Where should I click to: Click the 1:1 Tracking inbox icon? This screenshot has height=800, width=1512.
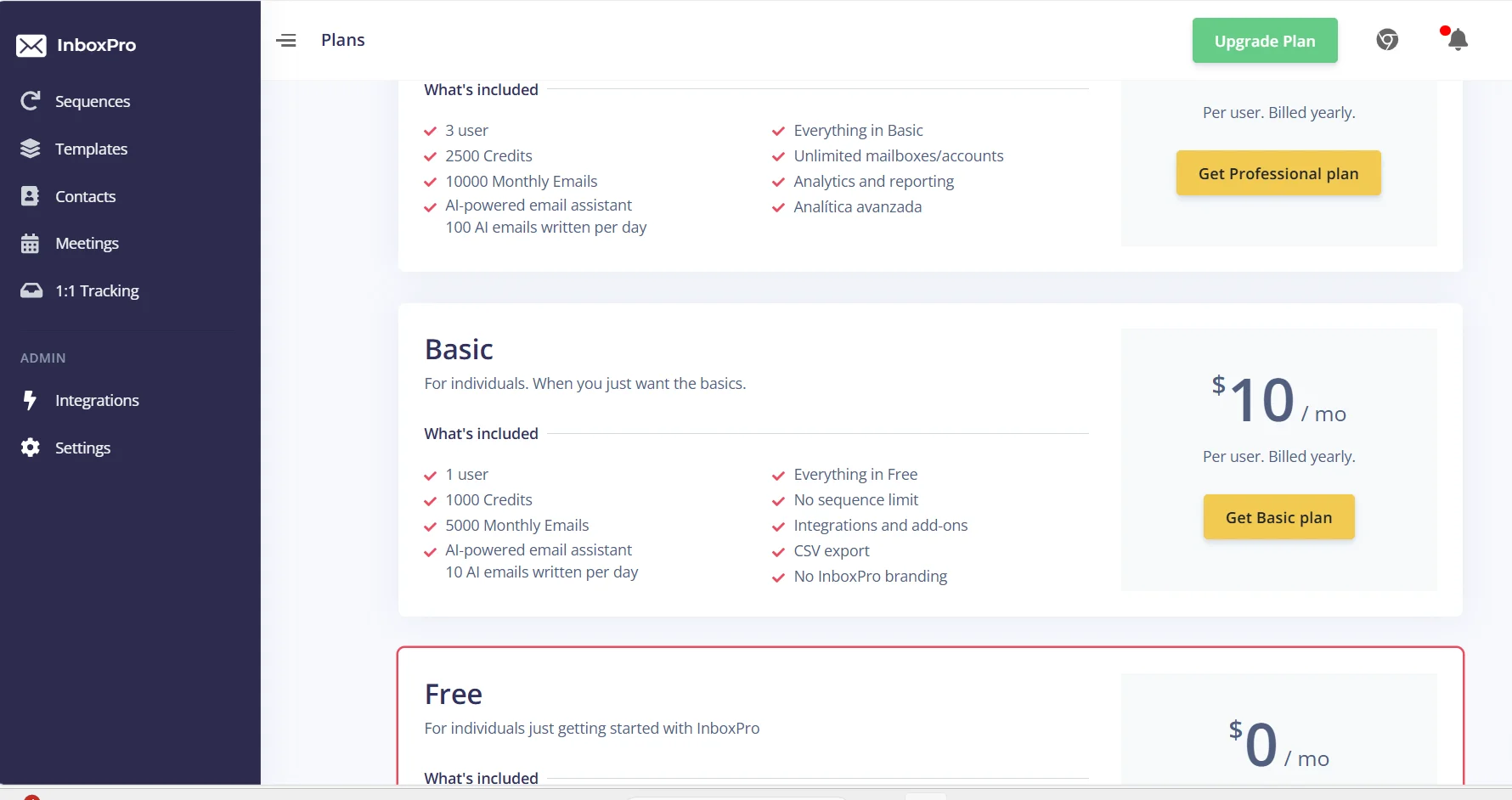(x=31, y=290)
